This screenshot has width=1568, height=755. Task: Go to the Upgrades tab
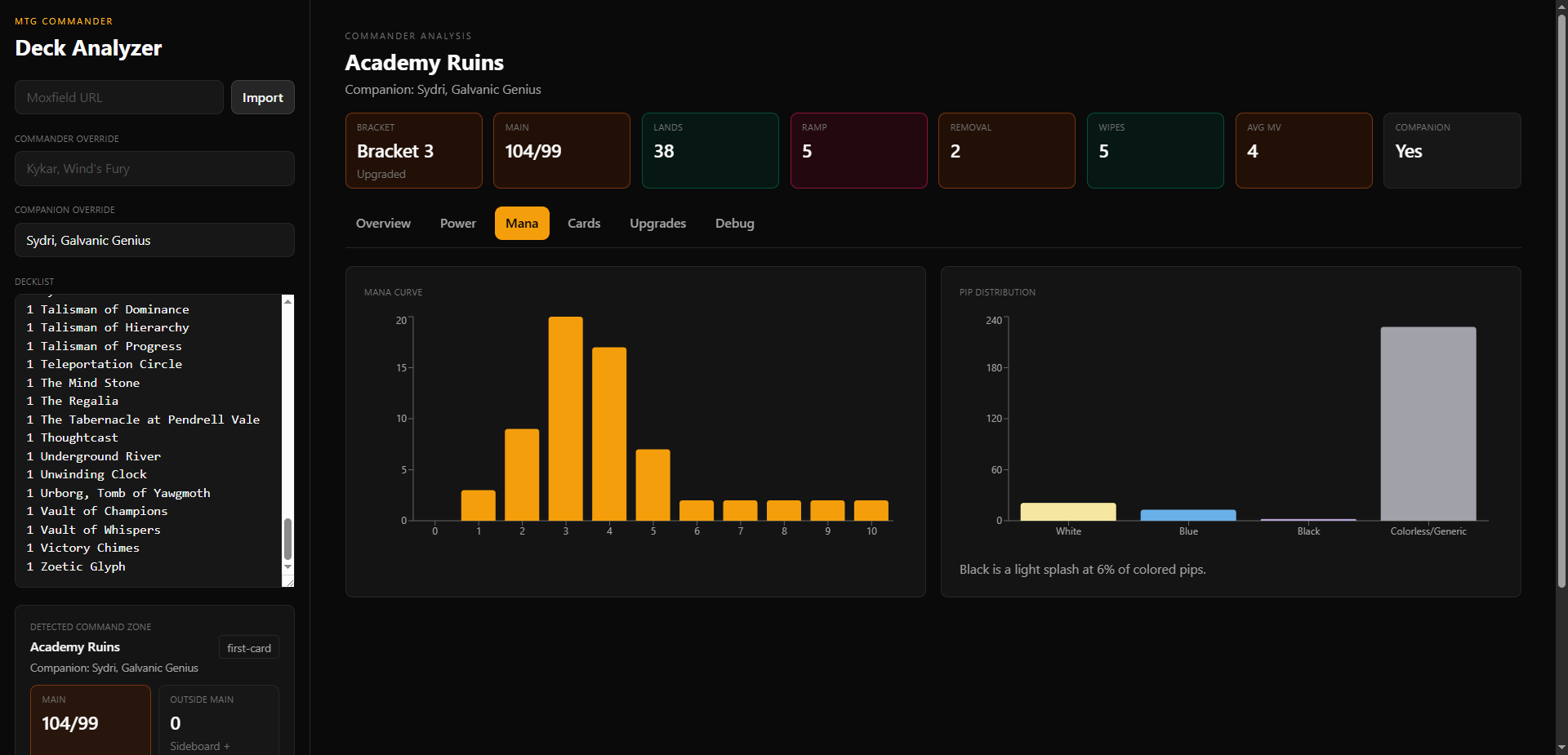click(x=657, y=223)
